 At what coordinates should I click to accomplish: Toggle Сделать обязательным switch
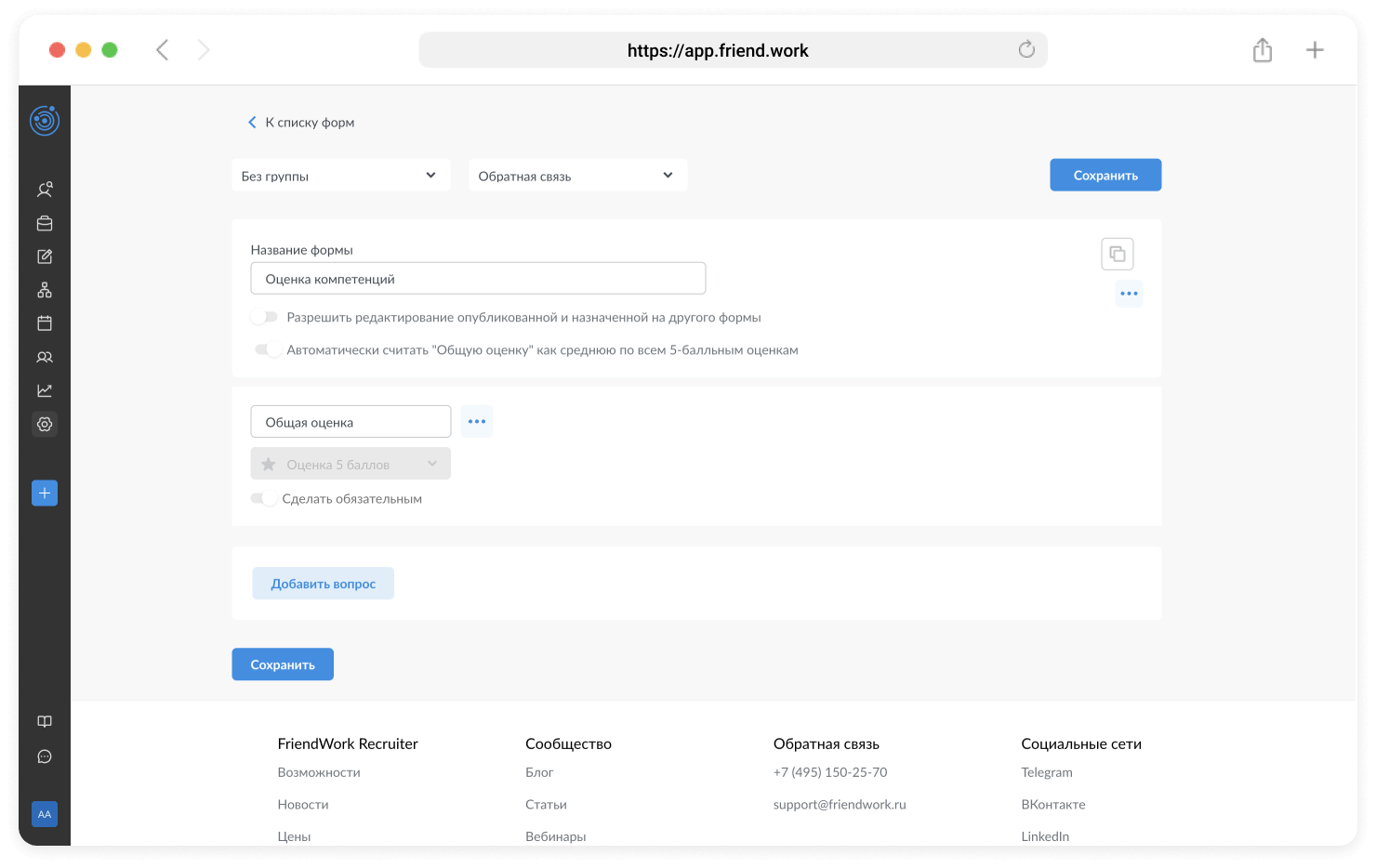tap(264, 498)
